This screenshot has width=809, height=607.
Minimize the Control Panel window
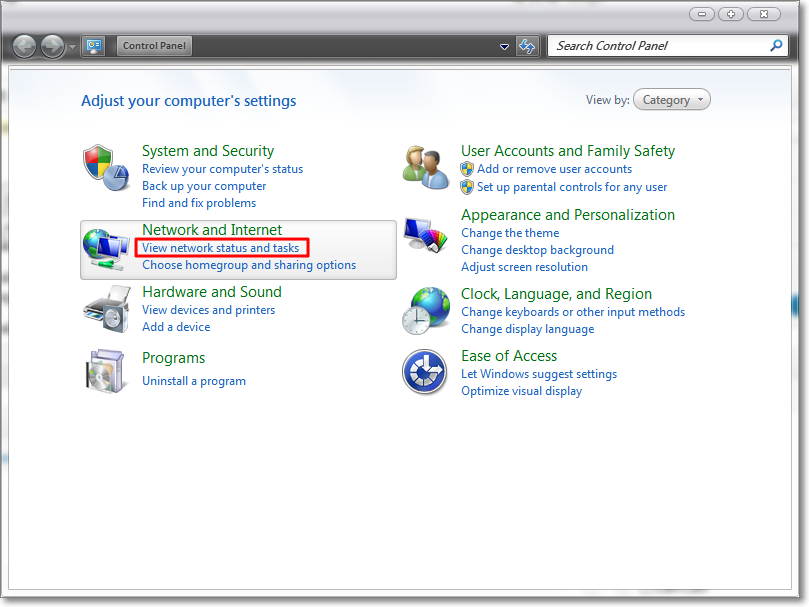point(702,14)
